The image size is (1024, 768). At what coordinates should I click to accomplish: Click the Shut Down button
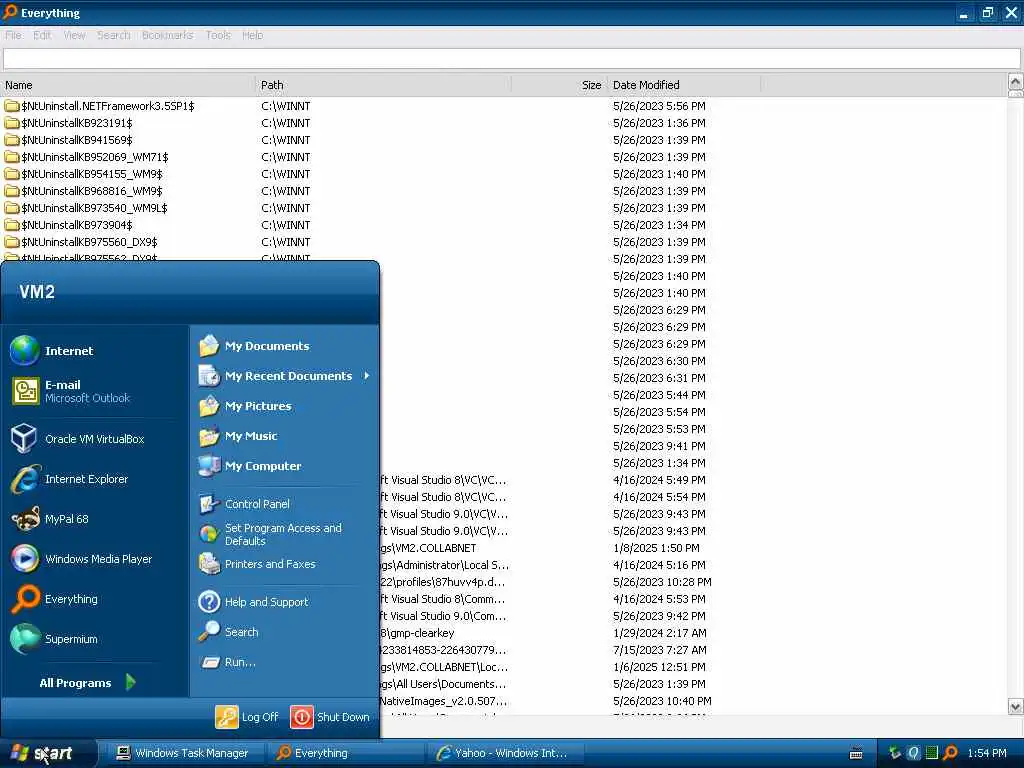coord(330,717)
